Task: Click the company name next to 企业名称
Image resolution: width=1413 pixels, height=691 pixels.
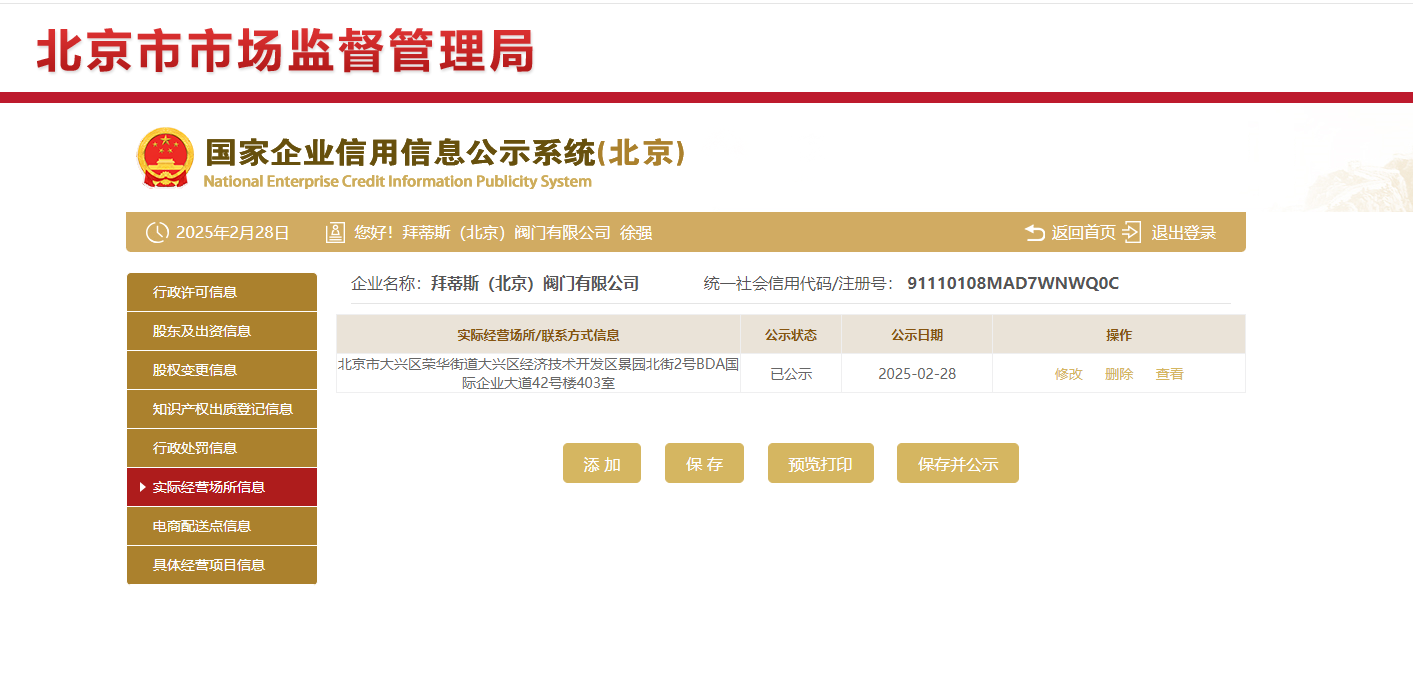Action: tap(535, 283)
